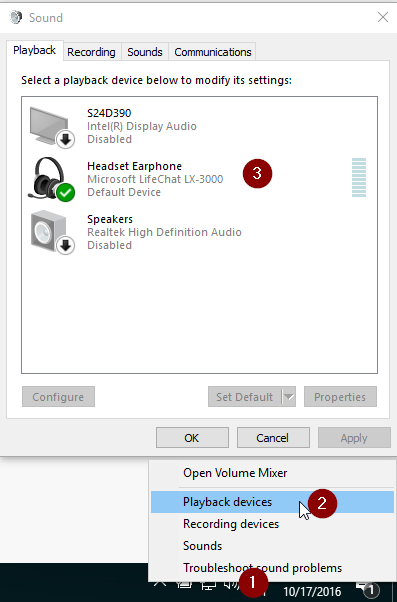Click the Cancel button
Viewport: 397px width, 602px height.
(x=273, y=438)
